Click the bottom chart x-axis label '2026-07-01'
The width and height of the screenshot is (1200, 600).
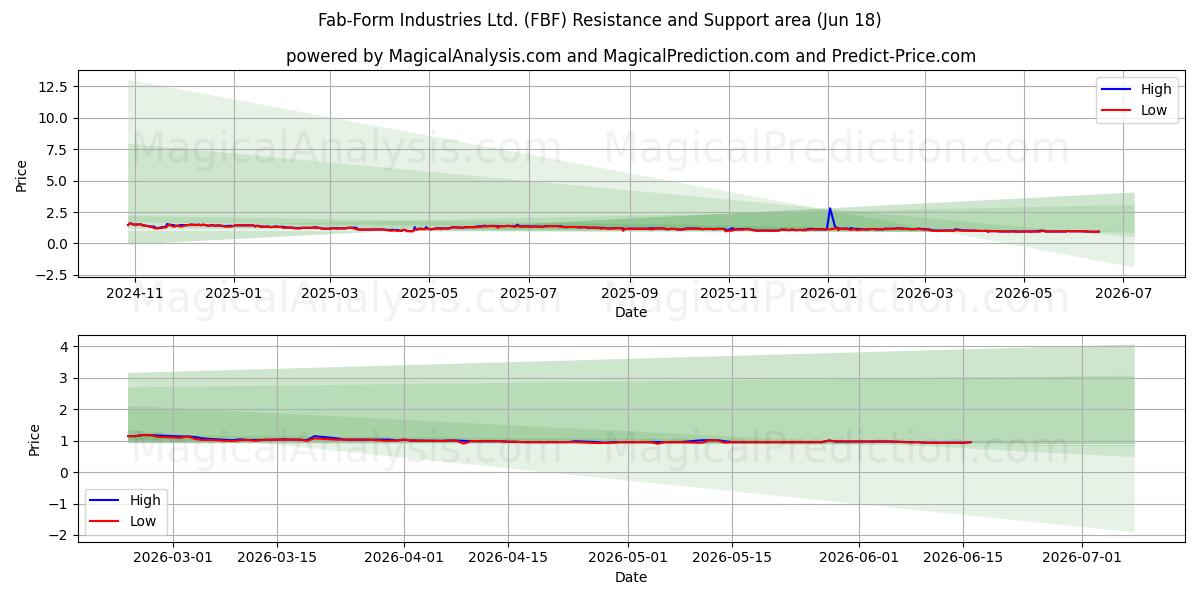[x=1081, y=558]
